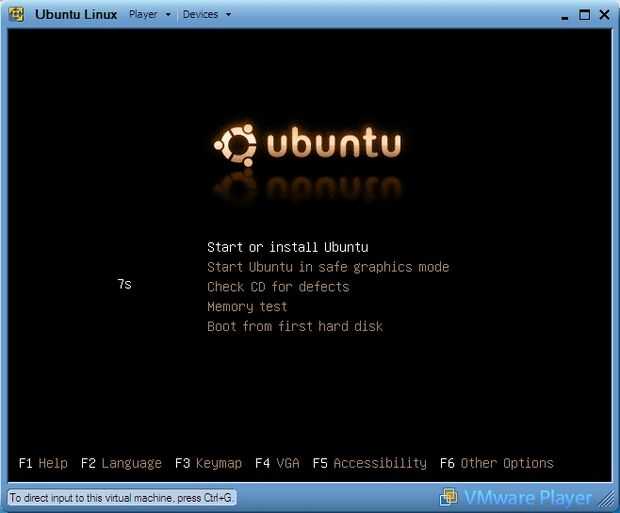Click the Ubuntu logo
This screenshot has width=620, height=513.
click(x=307, y=145)
